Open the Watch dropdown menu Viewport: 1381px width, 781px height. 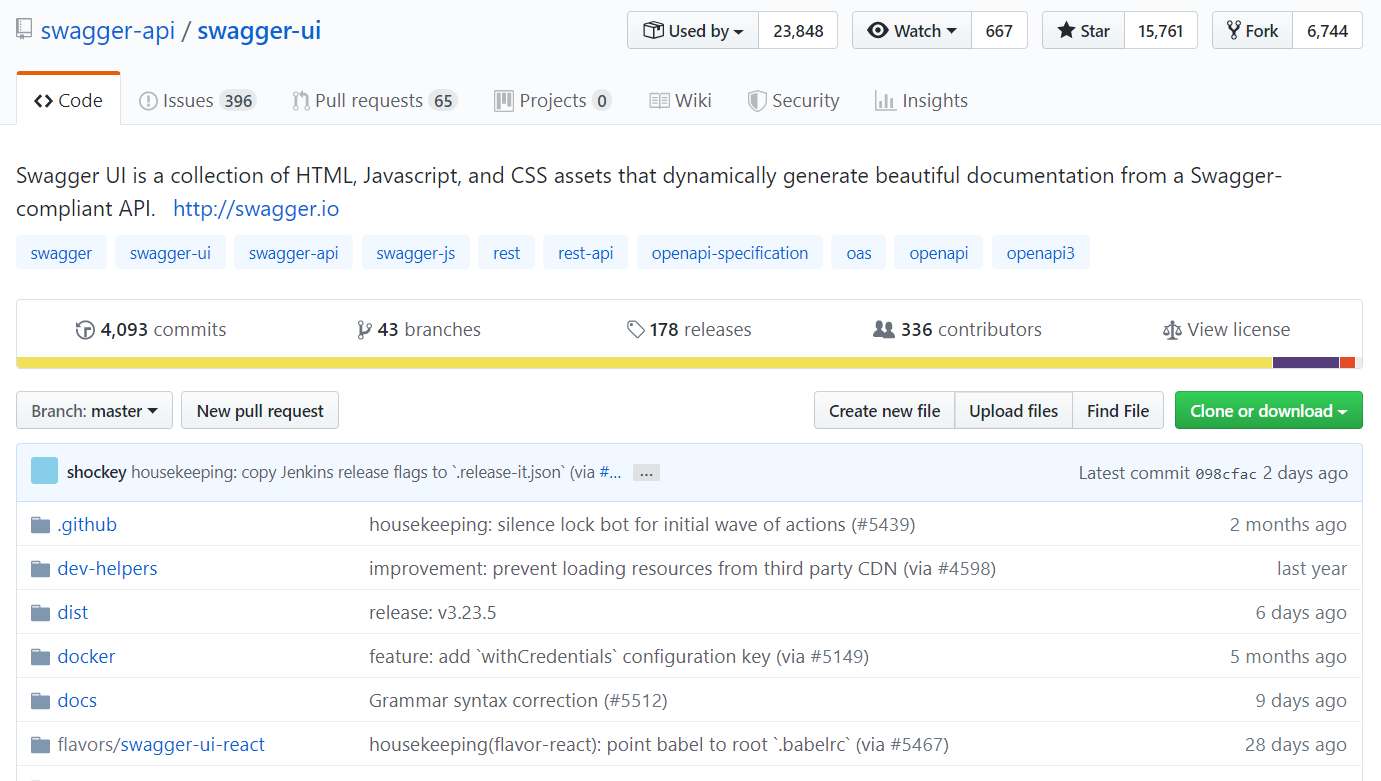(911, 31)
